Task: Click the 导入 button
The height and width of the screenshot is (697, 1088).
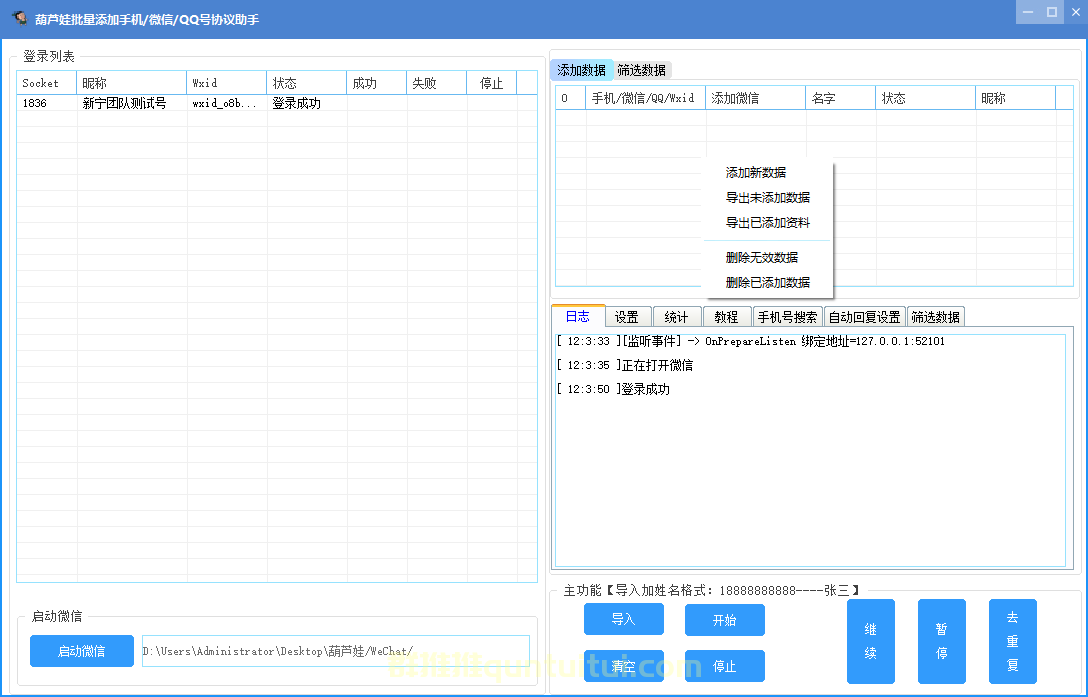Action: click(624, 619)
